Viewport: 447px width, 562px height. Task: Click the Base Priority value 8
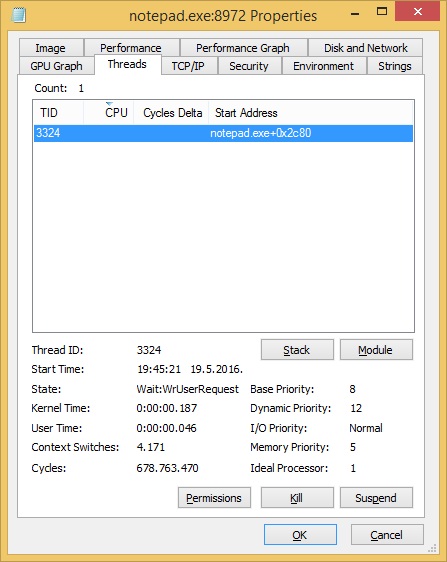(x=352, y=389)
